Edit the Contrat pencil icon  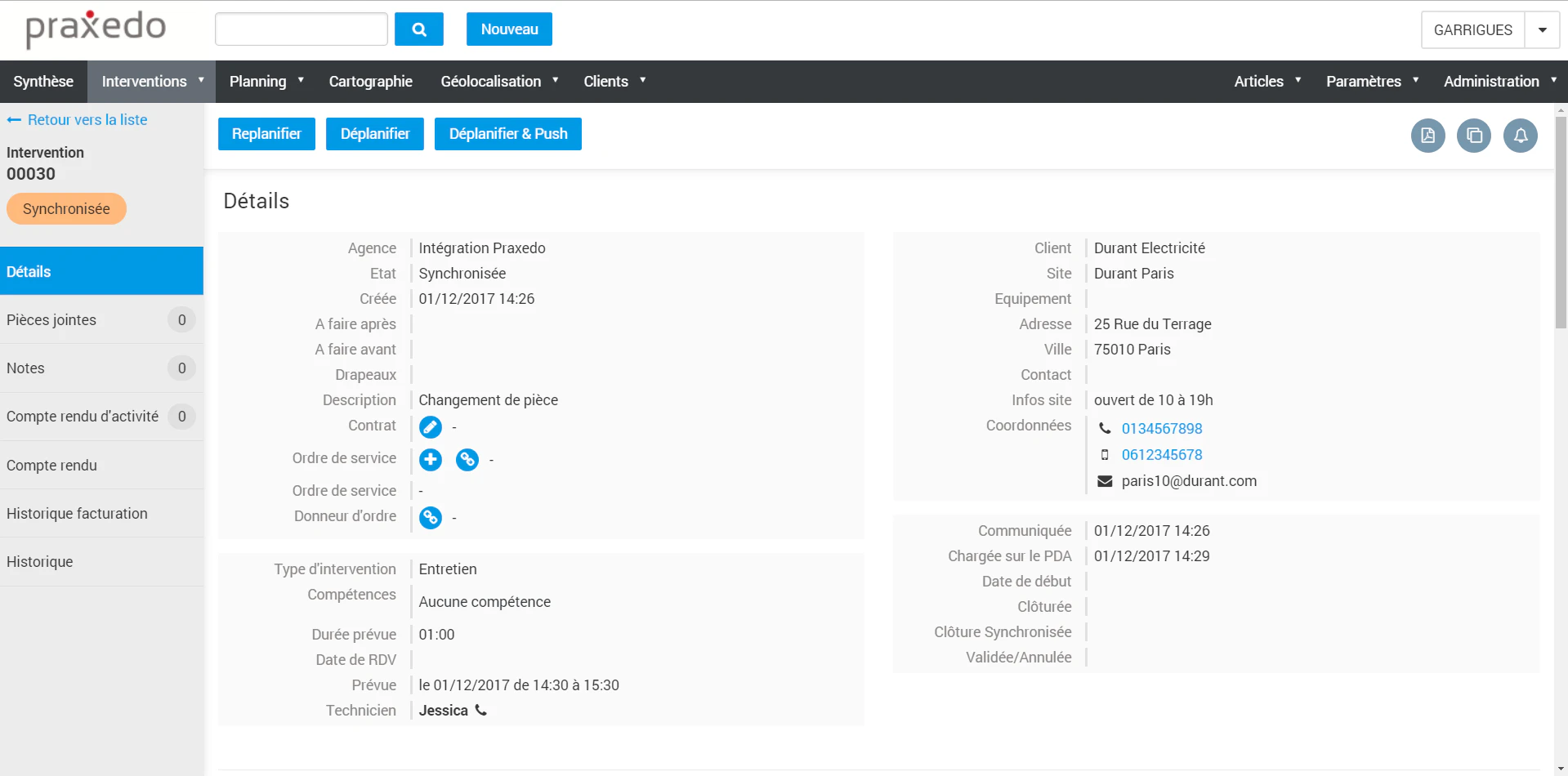(x=431, y=427)
